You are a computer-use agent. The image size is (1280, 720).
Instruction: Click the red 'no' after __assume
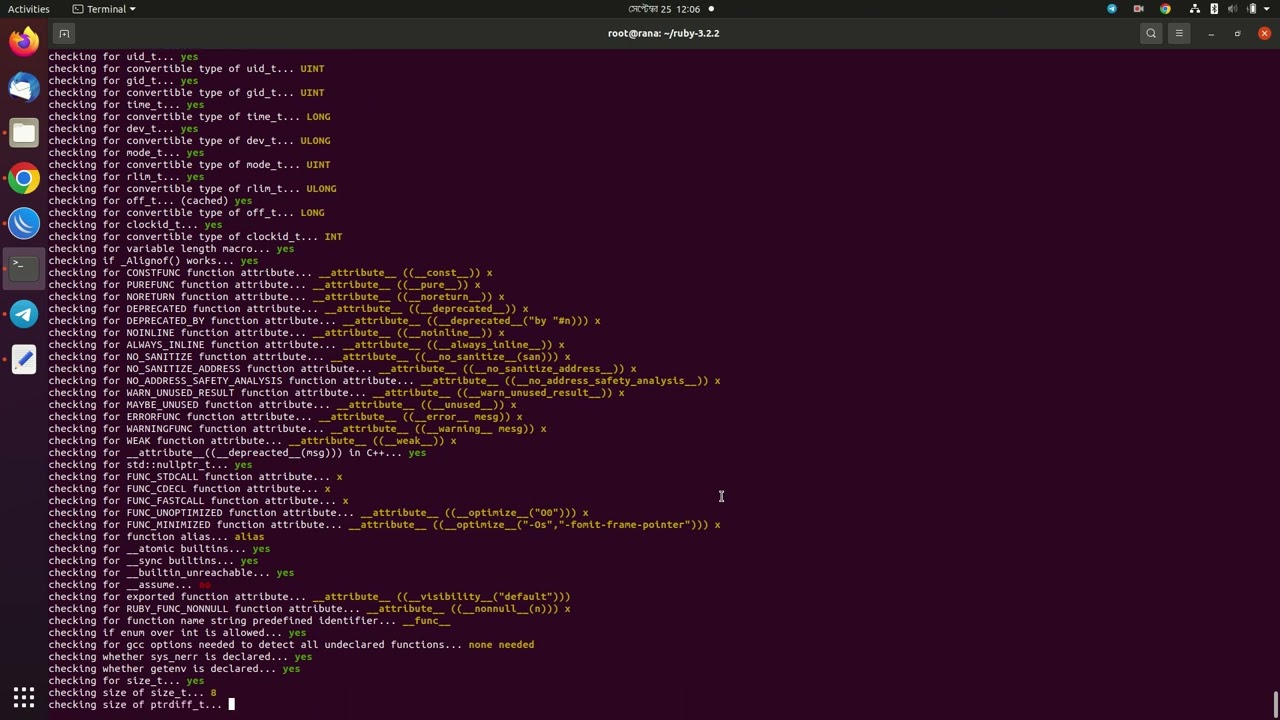click(x=205, y=585)
